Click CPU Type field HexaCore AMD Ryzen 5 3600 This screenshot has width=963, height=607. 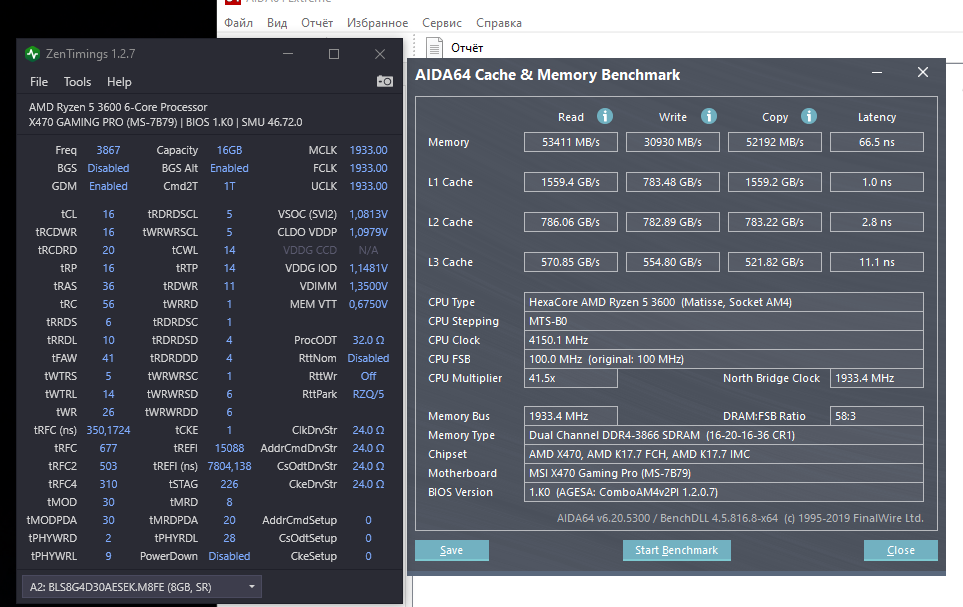tap(723, 302)
